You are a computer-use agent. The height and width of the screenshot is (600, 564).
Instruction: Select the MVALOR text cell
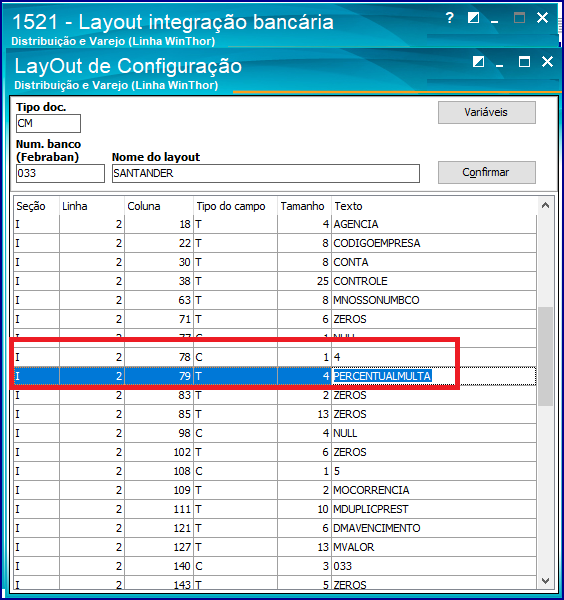[434, 547]
